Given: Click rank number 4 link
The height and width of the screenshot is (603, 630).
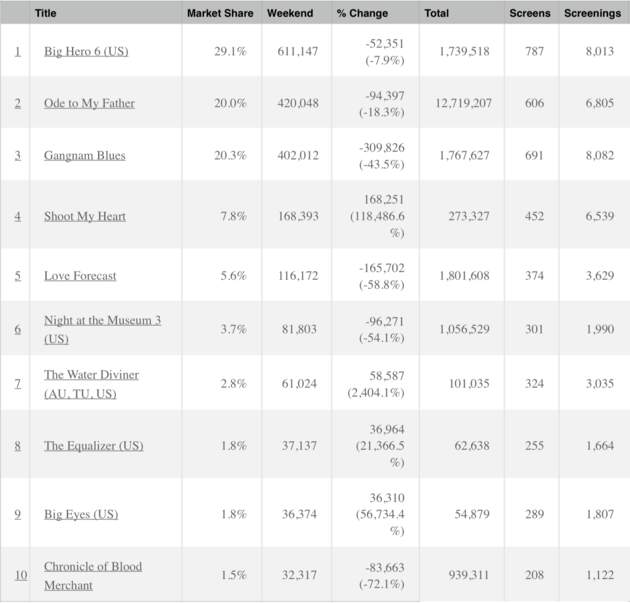Looking at the screenshot, I should 17,216.
